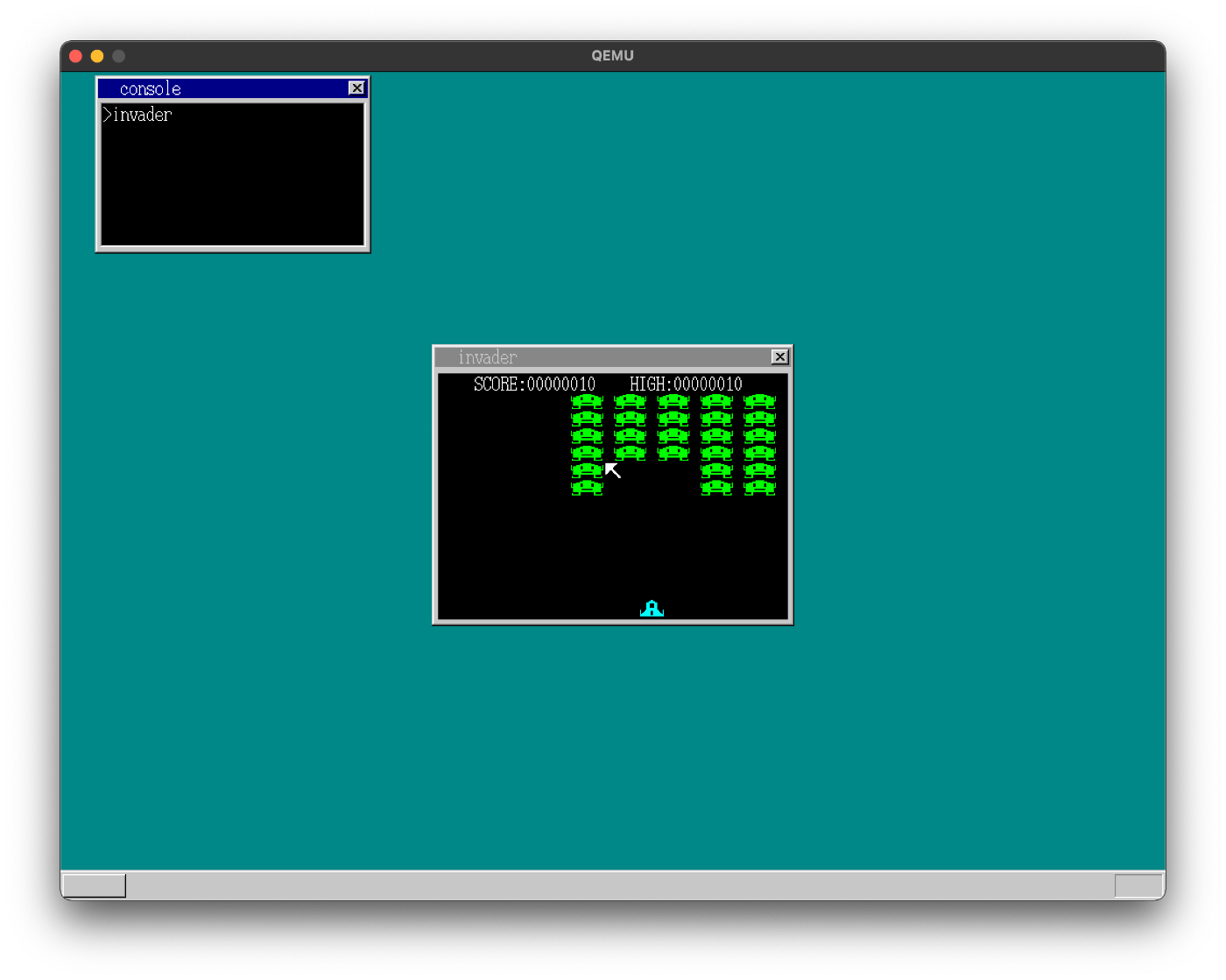Click the console window title bar
Viewport: 1226px width, 980px height.
point(232,88)
